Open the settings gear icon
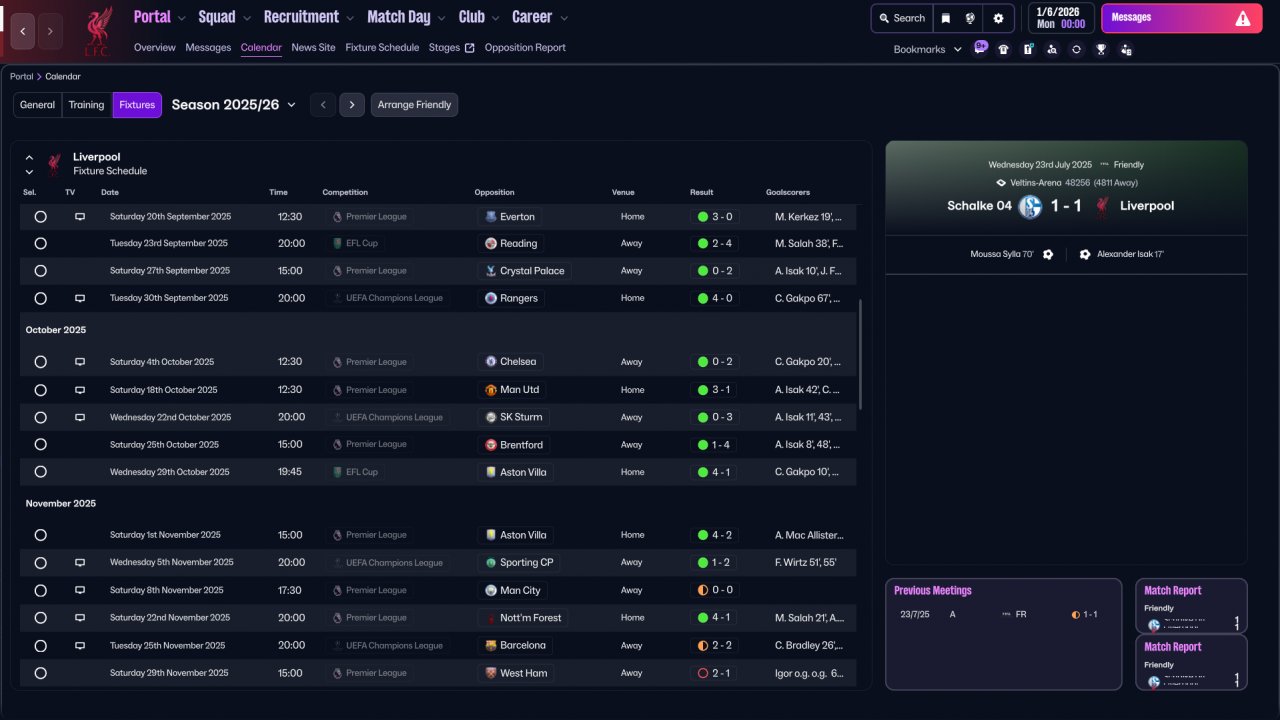Viewport: 1280px width, 720px height. click(x=998, y=18)
